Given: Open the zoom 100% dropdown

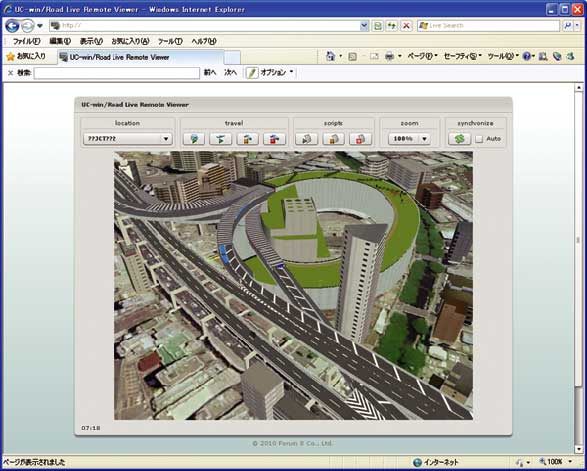Looking at the screenshot, I should click(409, 139).
